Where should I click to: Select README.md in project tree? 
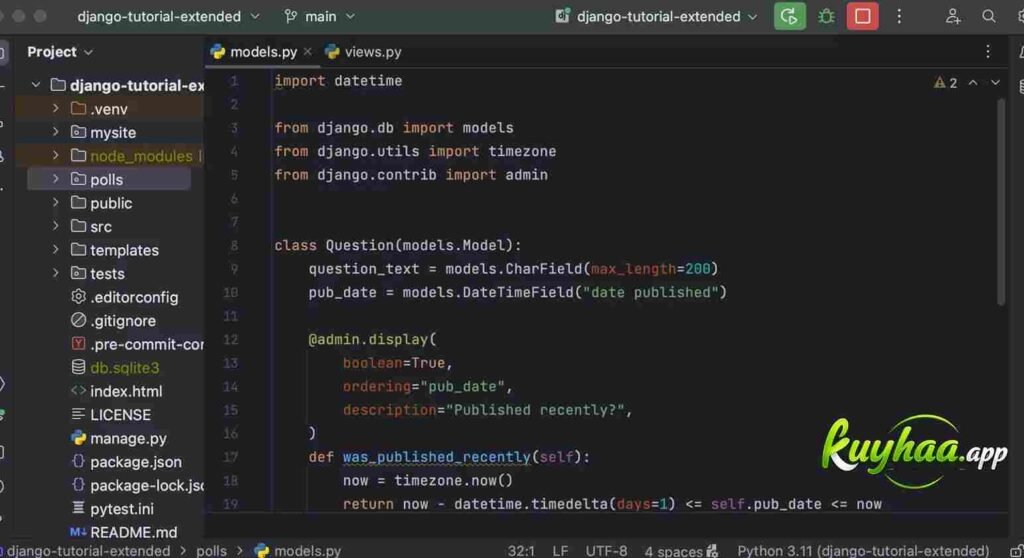tap(123, 533)
